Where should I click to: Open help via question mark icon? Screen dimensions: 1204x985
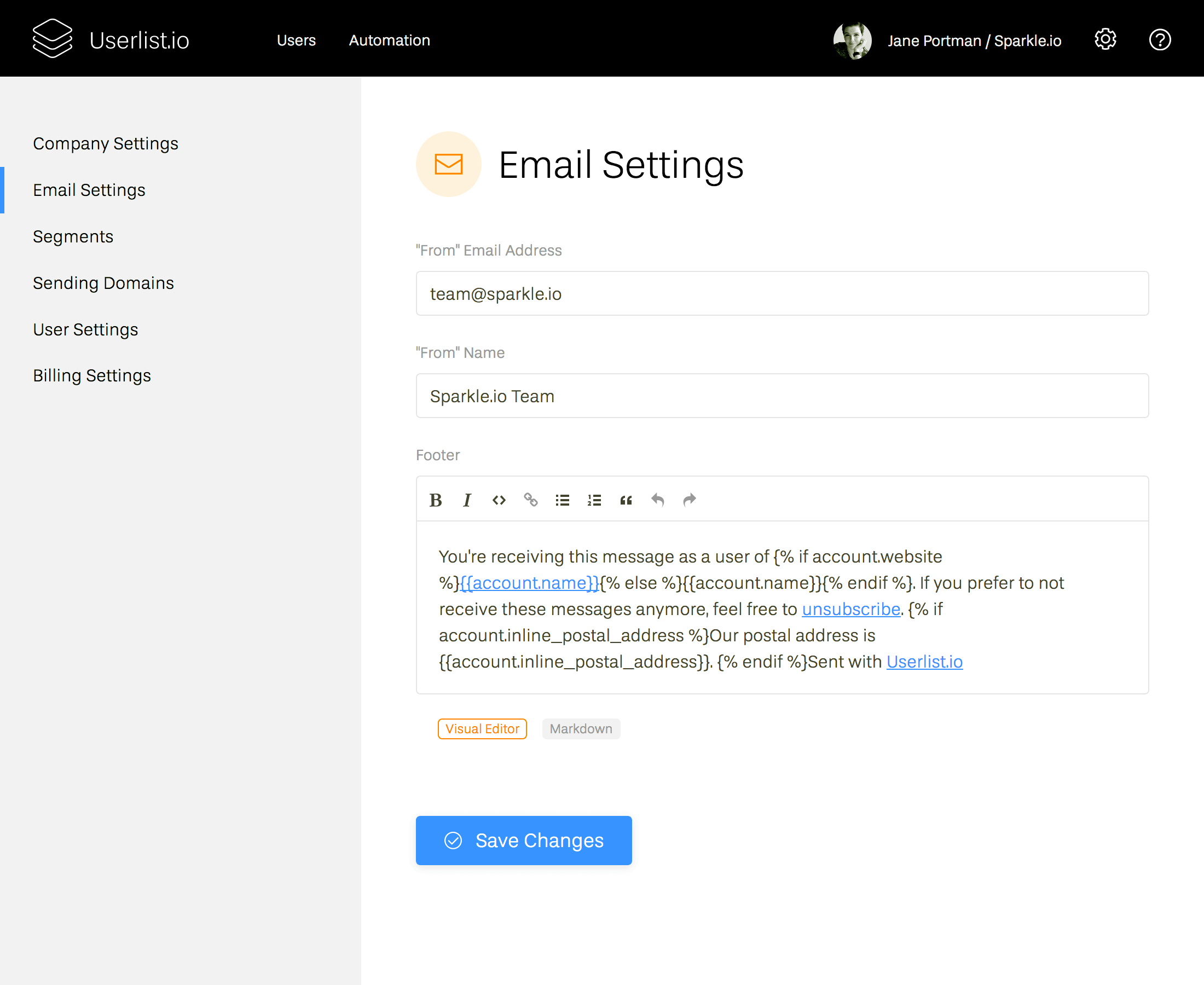point(1160,40)
